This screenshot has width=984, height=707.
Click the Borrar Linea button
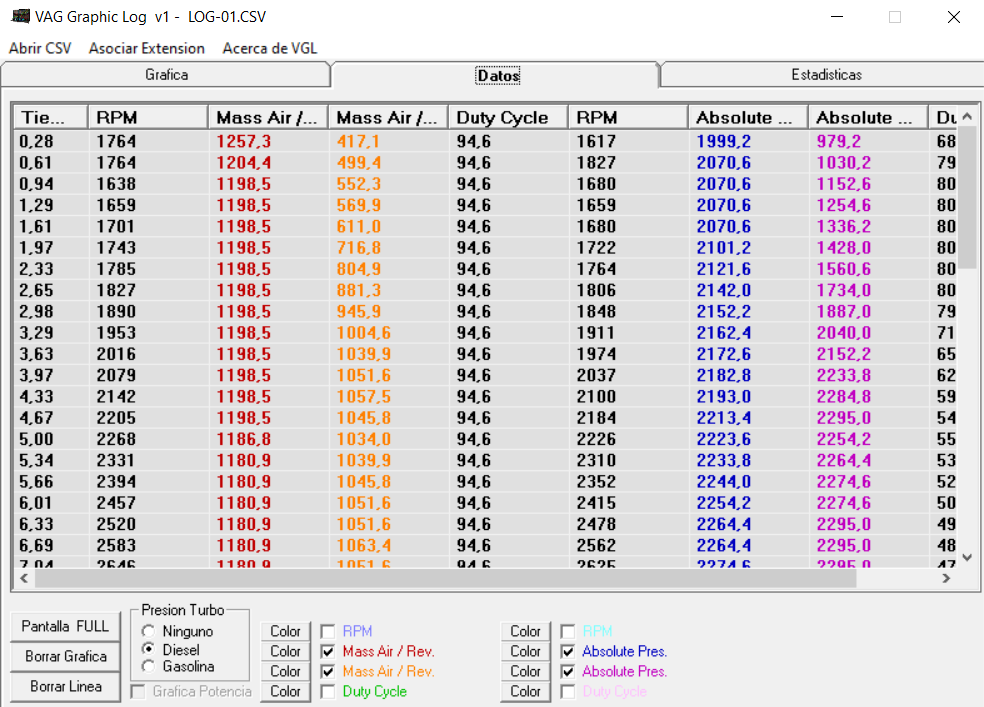65,686
